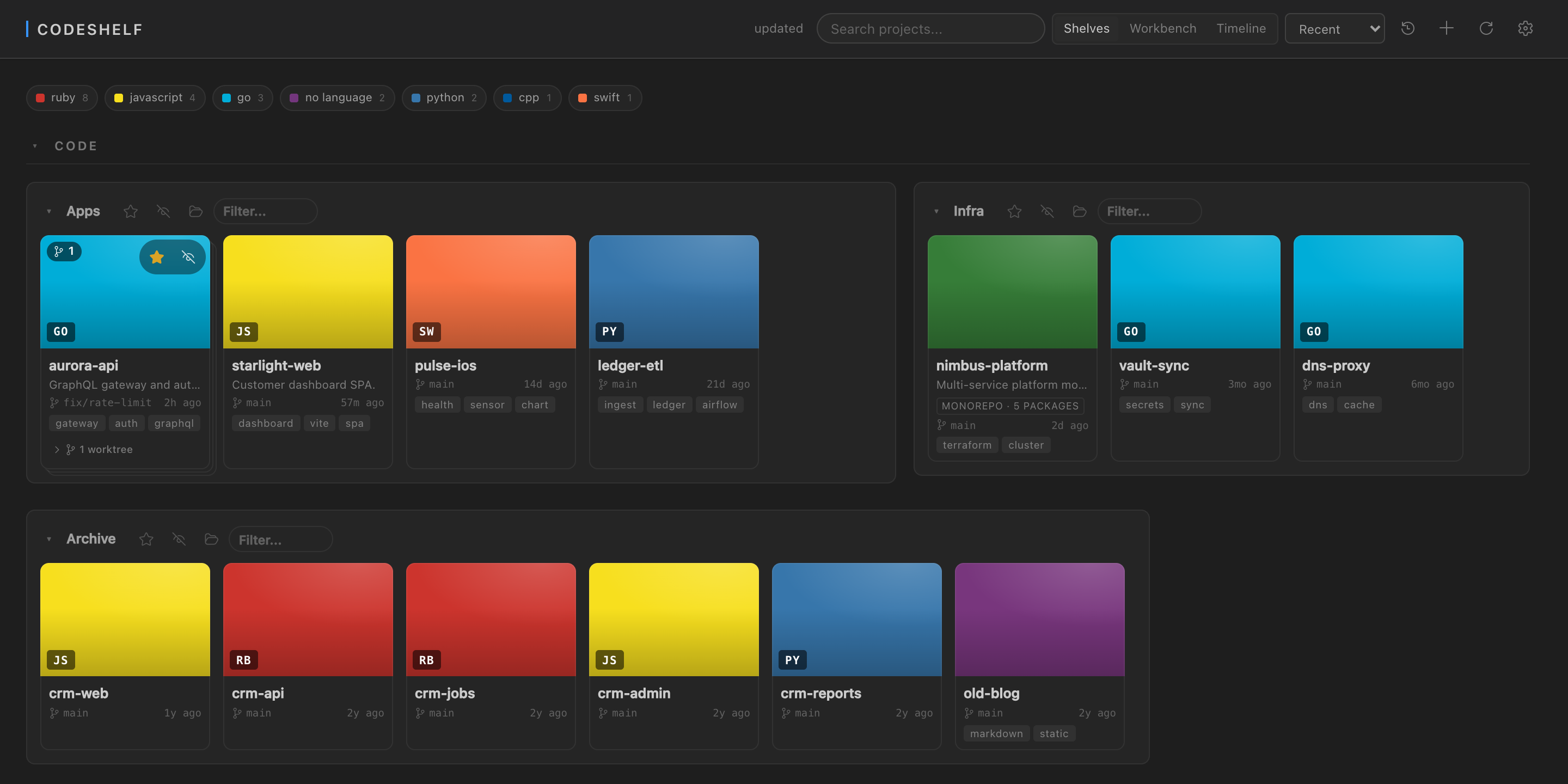Toggle hidden-eye icon on Archive shelf
The width and height of the screenshot is (1568, 784).
point(179,540)
